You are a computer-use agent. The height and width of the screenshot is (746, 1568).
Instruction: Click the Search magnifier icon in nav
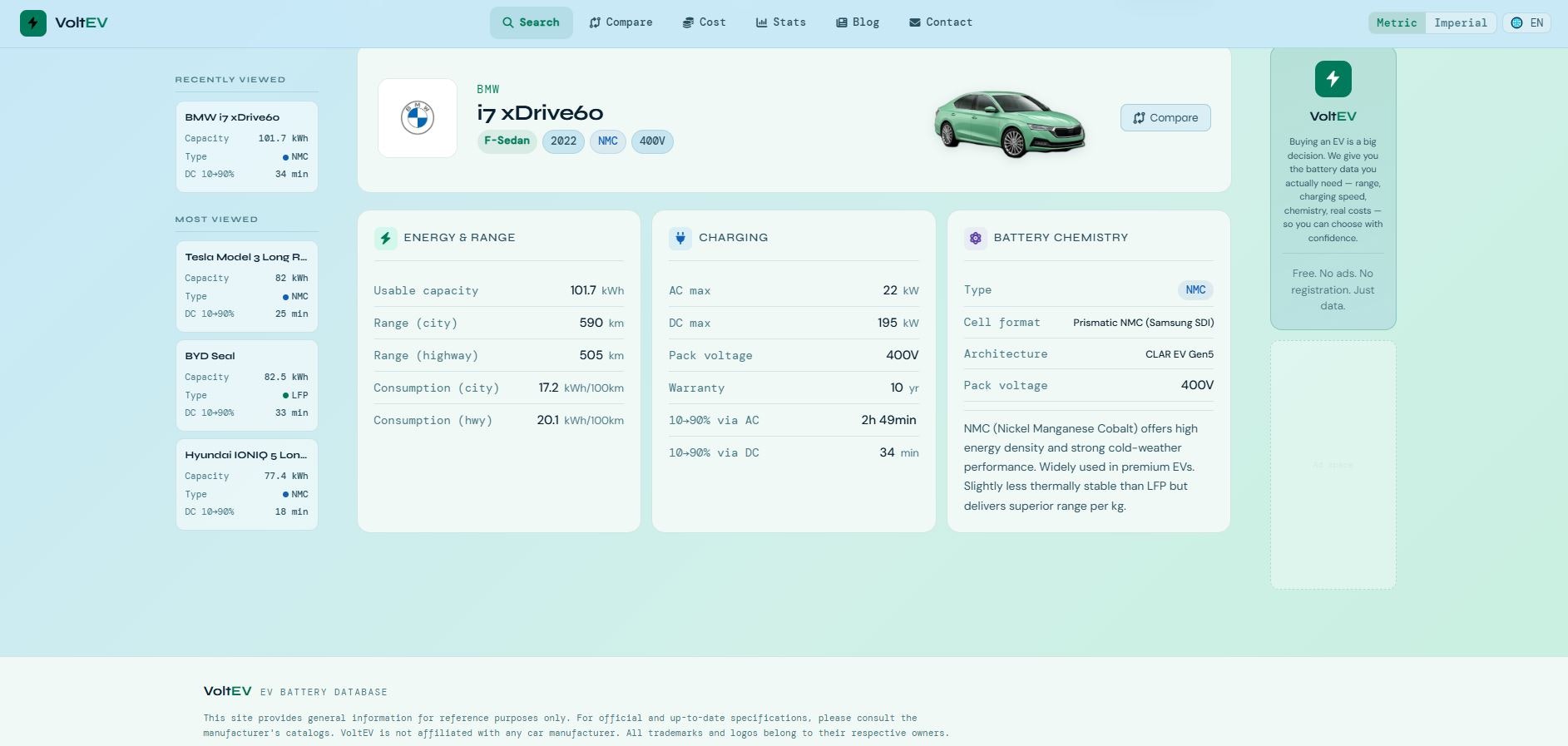[507, 22]
